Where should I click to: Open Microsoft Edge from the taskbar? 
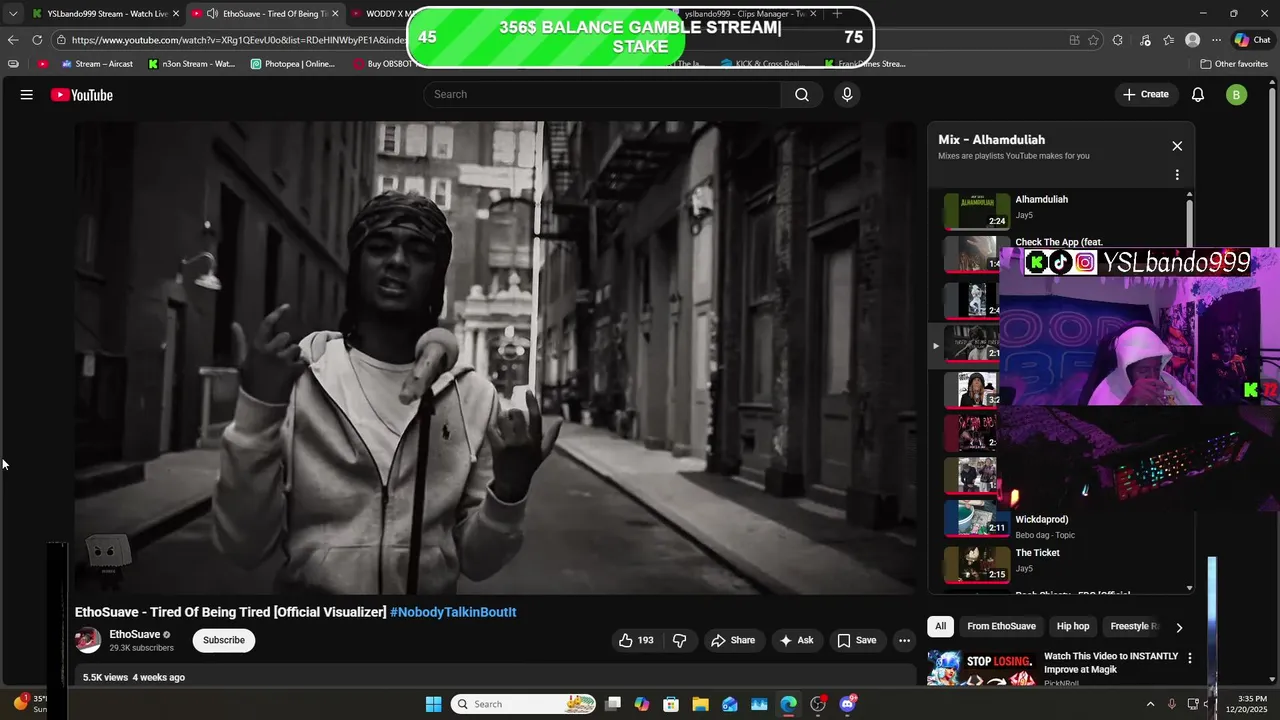(x=789, y=704)
